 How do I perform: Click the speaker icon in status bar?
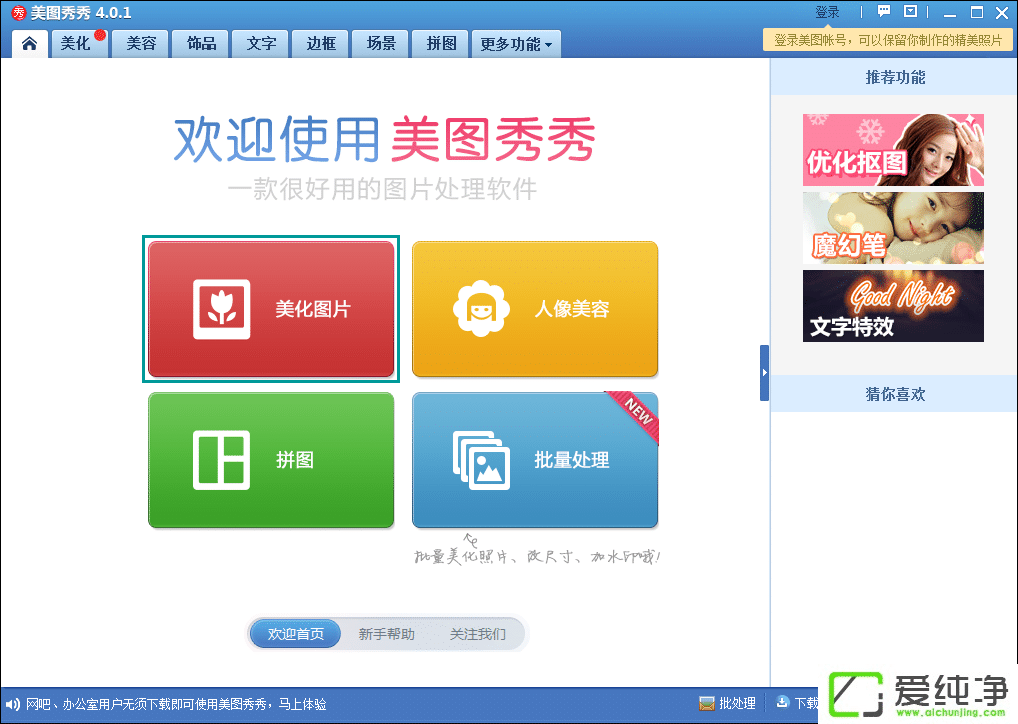click(13, 704)
